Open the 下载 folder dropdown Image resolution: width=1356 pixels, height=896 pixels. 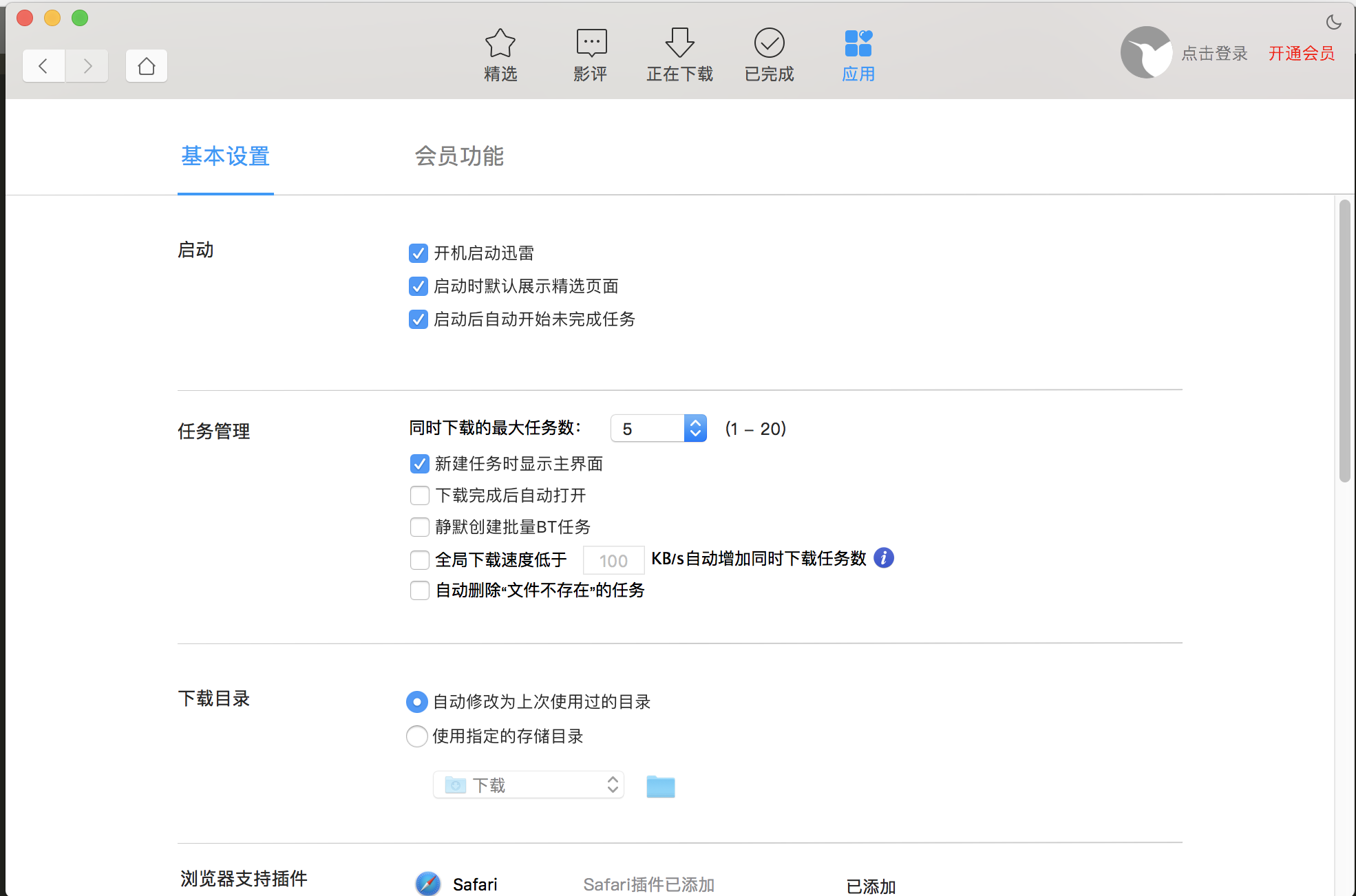point(529,785)
